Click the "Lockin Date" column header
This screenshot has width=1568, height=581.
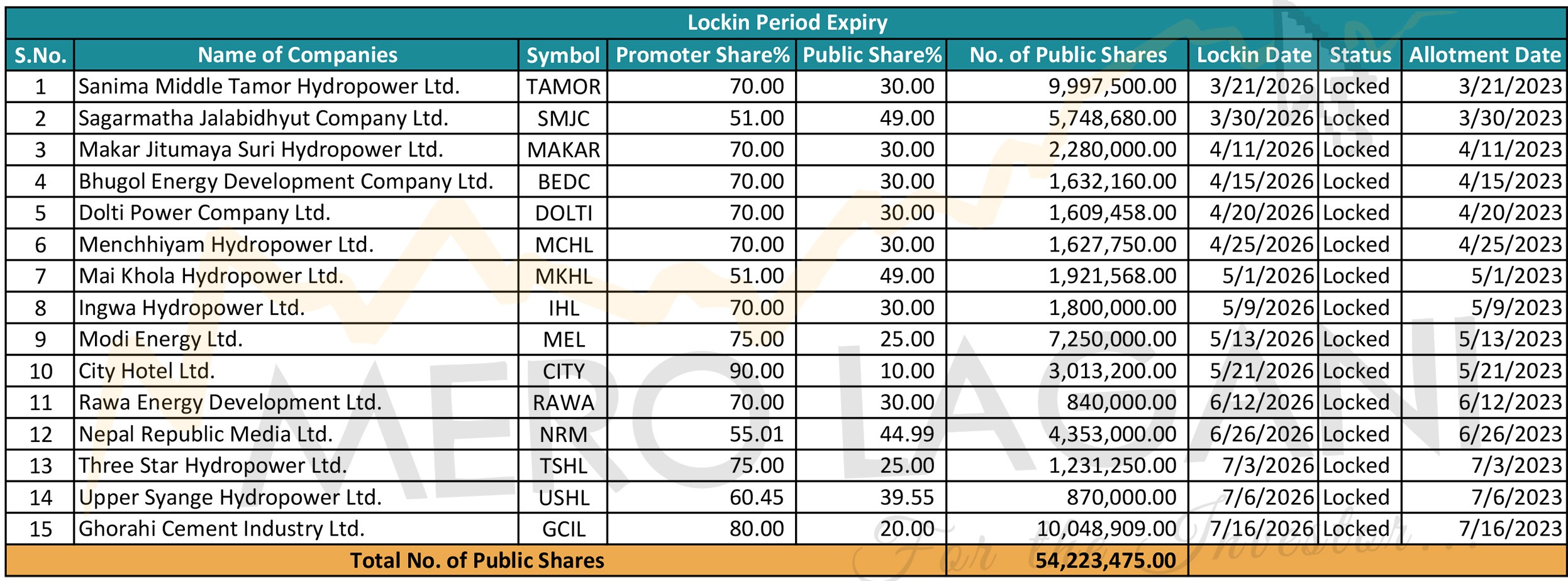point(1254,55)
